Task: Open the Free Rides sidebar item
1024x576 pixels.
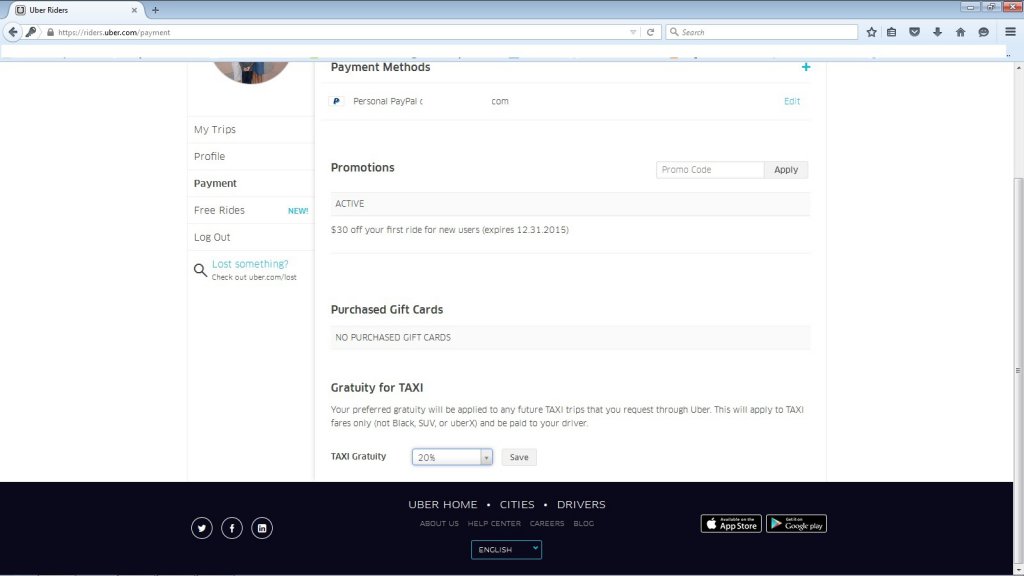Action: point(219,210)
